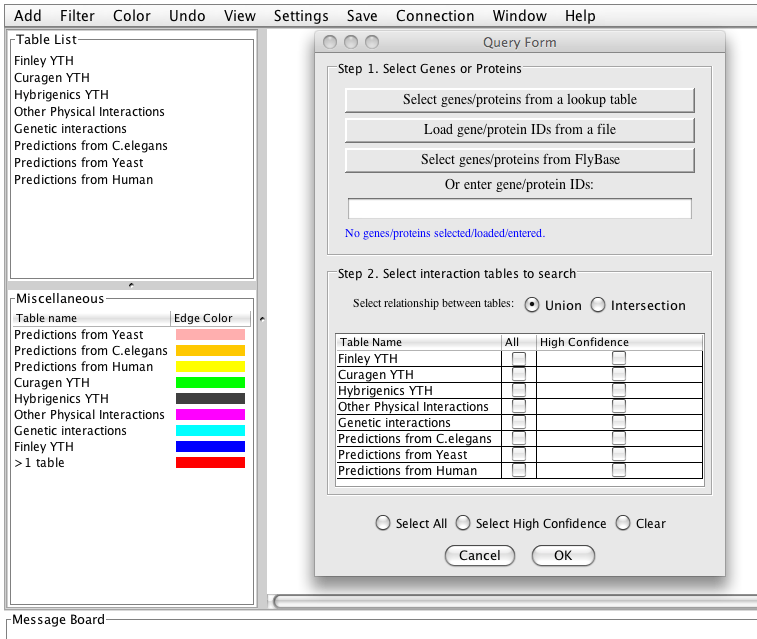Select Genetic interactions in Table List
The height and width of the screenshot is (639, 757).
(70, 128)
